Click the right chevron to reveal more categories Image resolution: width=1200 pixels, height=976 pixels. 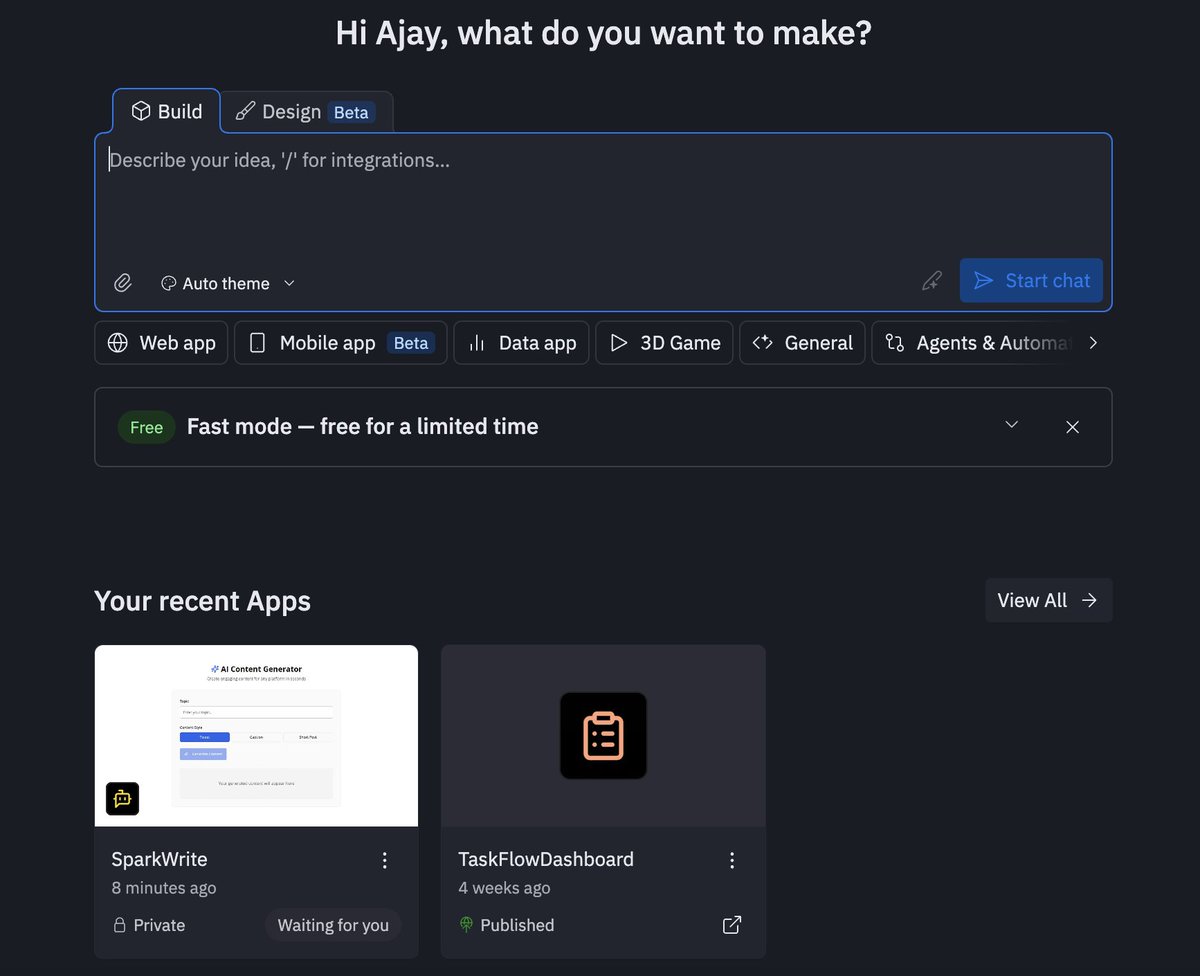(x=1093, y=343)
